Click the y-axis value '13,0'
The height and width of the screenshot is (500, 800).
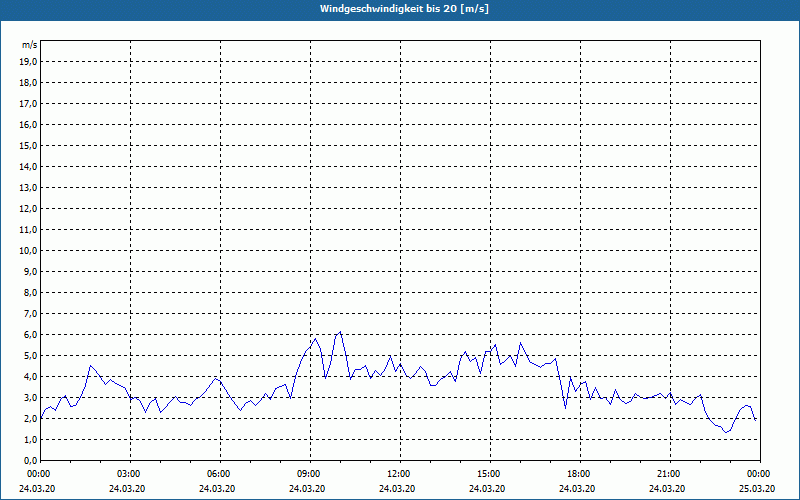(x=28, y=188)
